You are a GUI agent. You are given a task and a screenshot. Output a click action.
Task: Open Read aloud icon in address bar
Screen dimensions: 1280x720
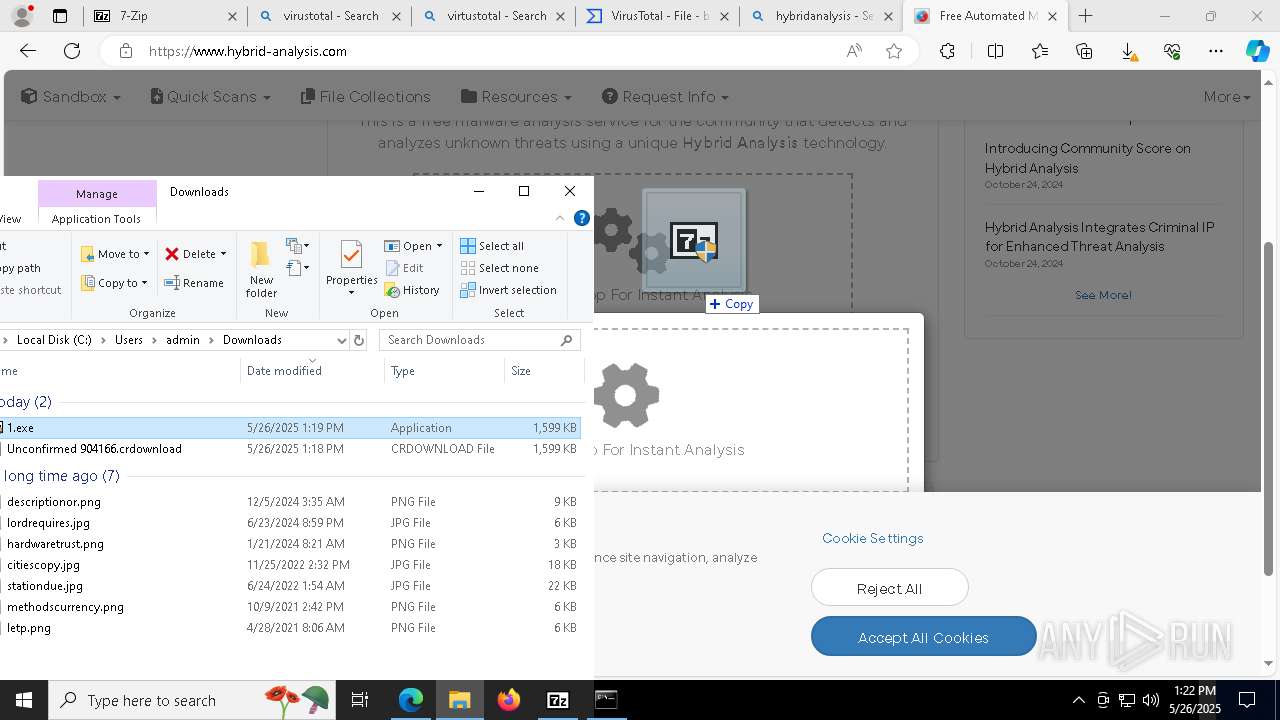(x=854, y=51)
